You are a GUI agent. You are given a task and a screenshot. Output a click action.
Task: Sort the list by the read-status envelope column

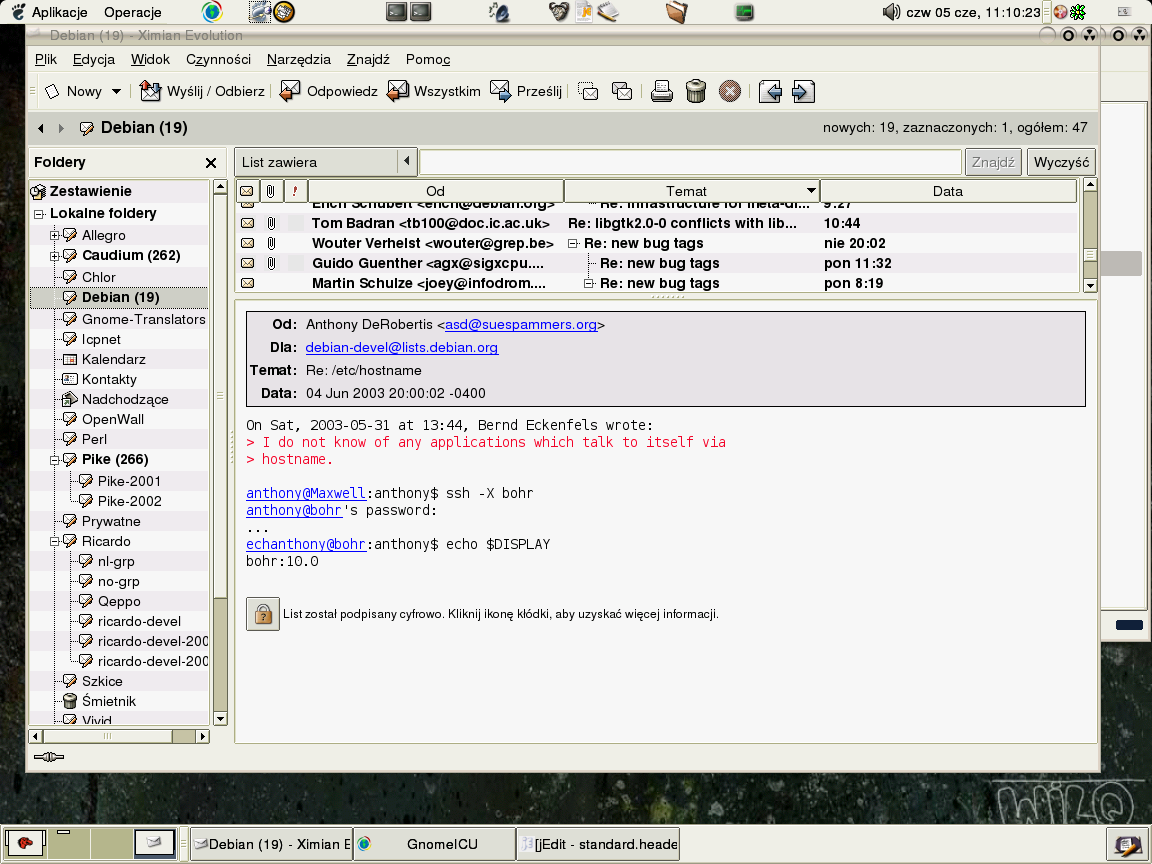click(x=246, y=191)
